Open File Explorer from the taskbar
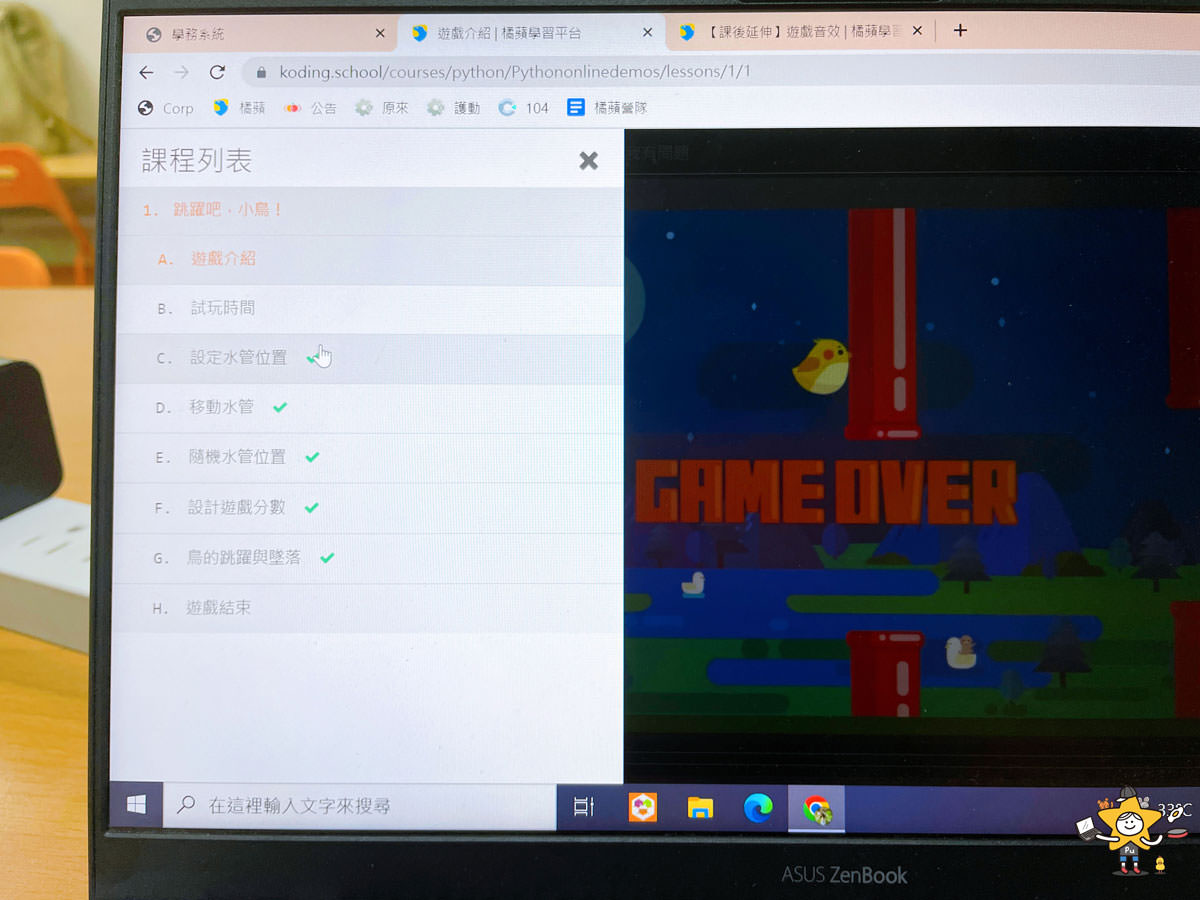Screen dimensions: 1200x900 point(700,807)
